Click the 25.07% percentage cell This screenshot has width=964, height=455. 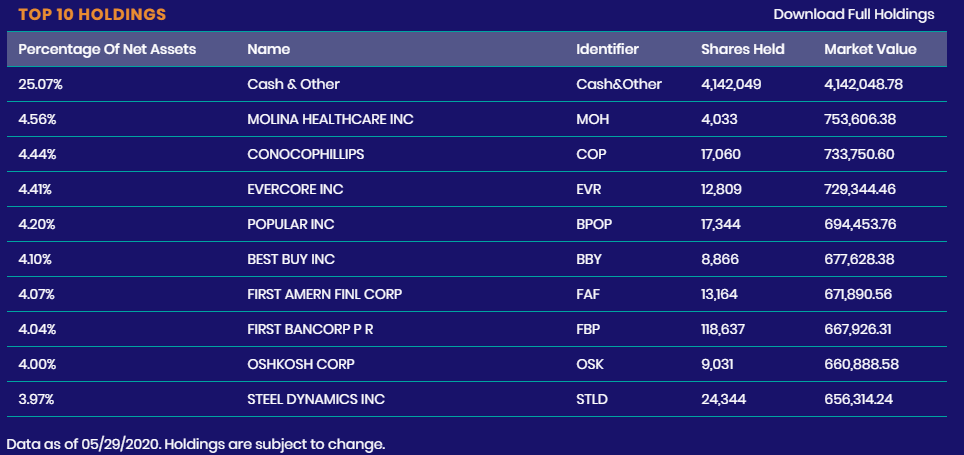coord(41,84)
